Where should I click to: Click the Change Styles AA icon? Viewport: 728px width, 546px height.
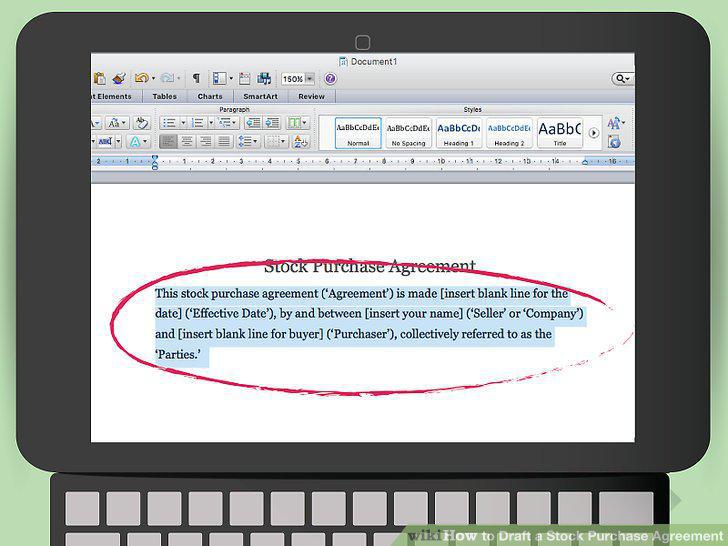[x=614, y=123]
